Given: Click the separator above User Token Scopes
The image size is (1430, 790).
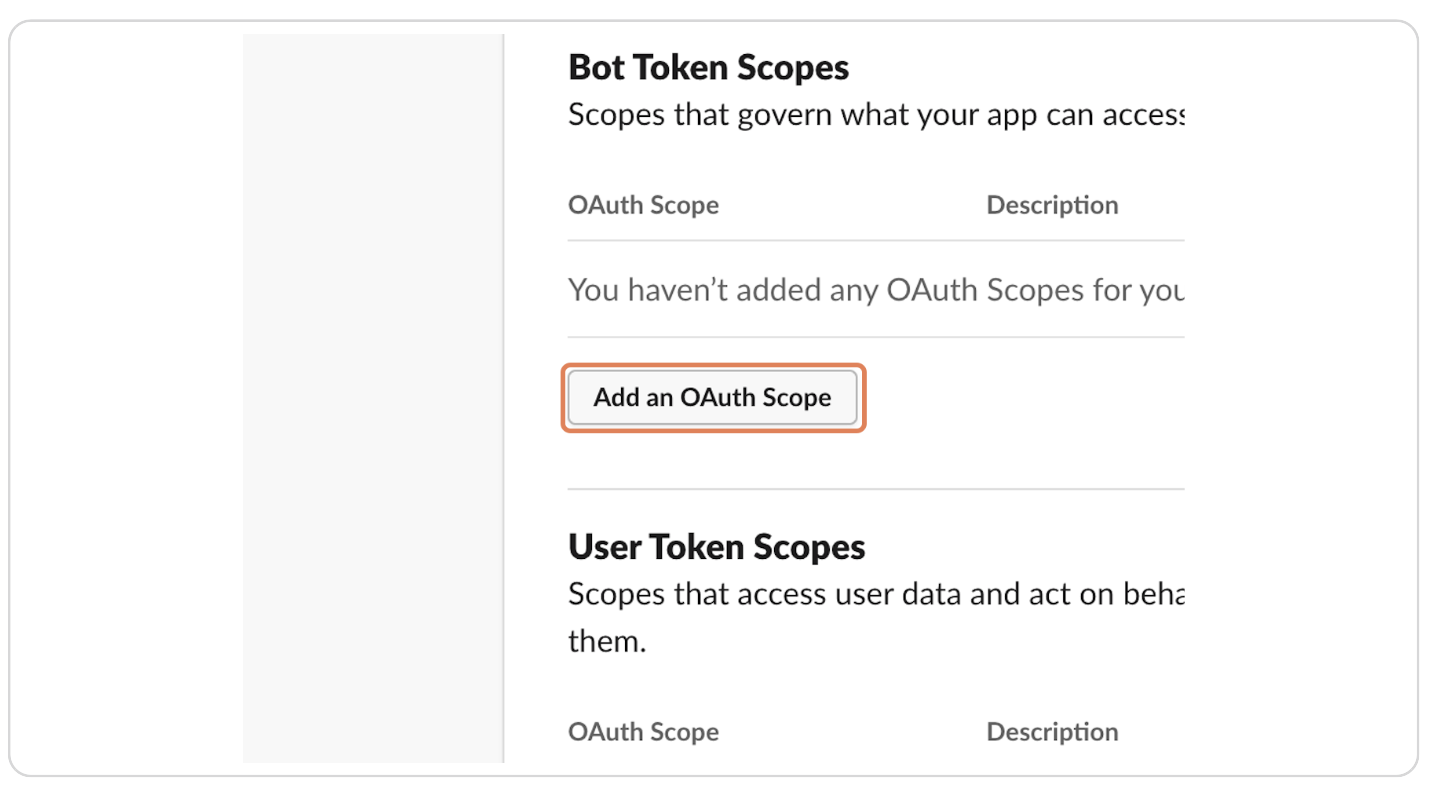Looking at the screenshot, I should pos(875,489).
